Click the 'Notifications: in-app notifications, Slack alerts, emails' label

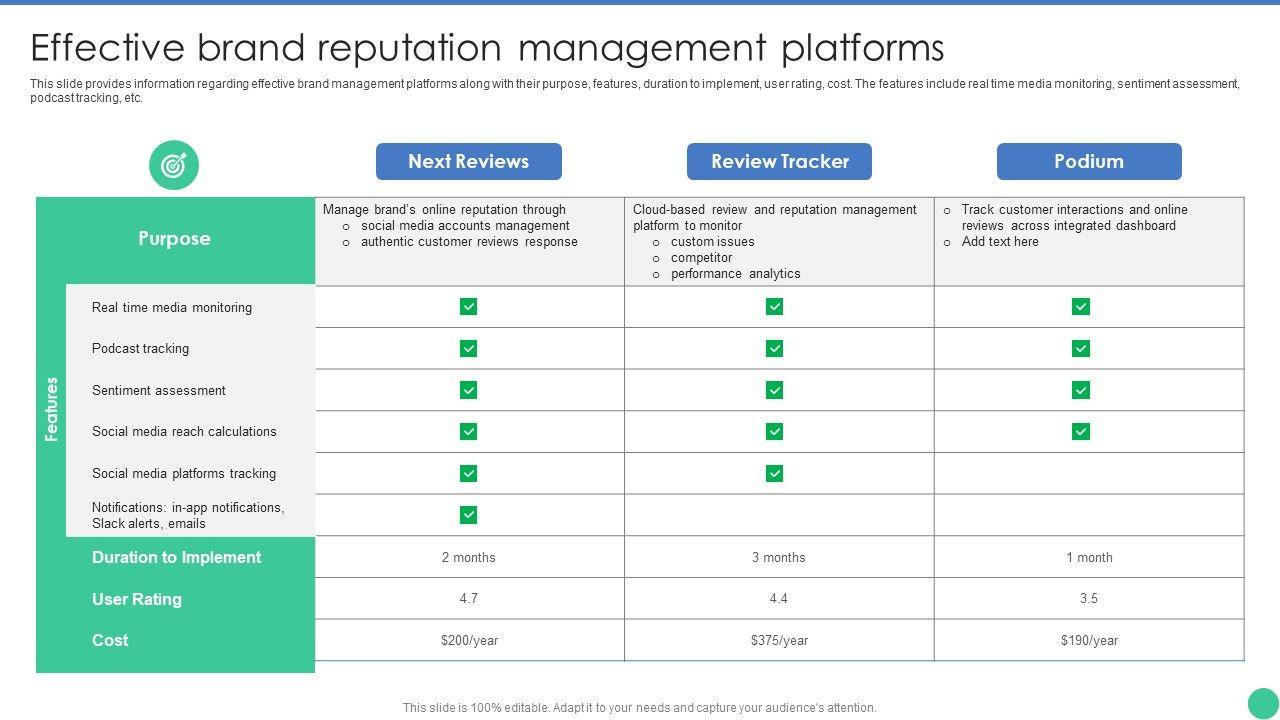coord(188,516)
